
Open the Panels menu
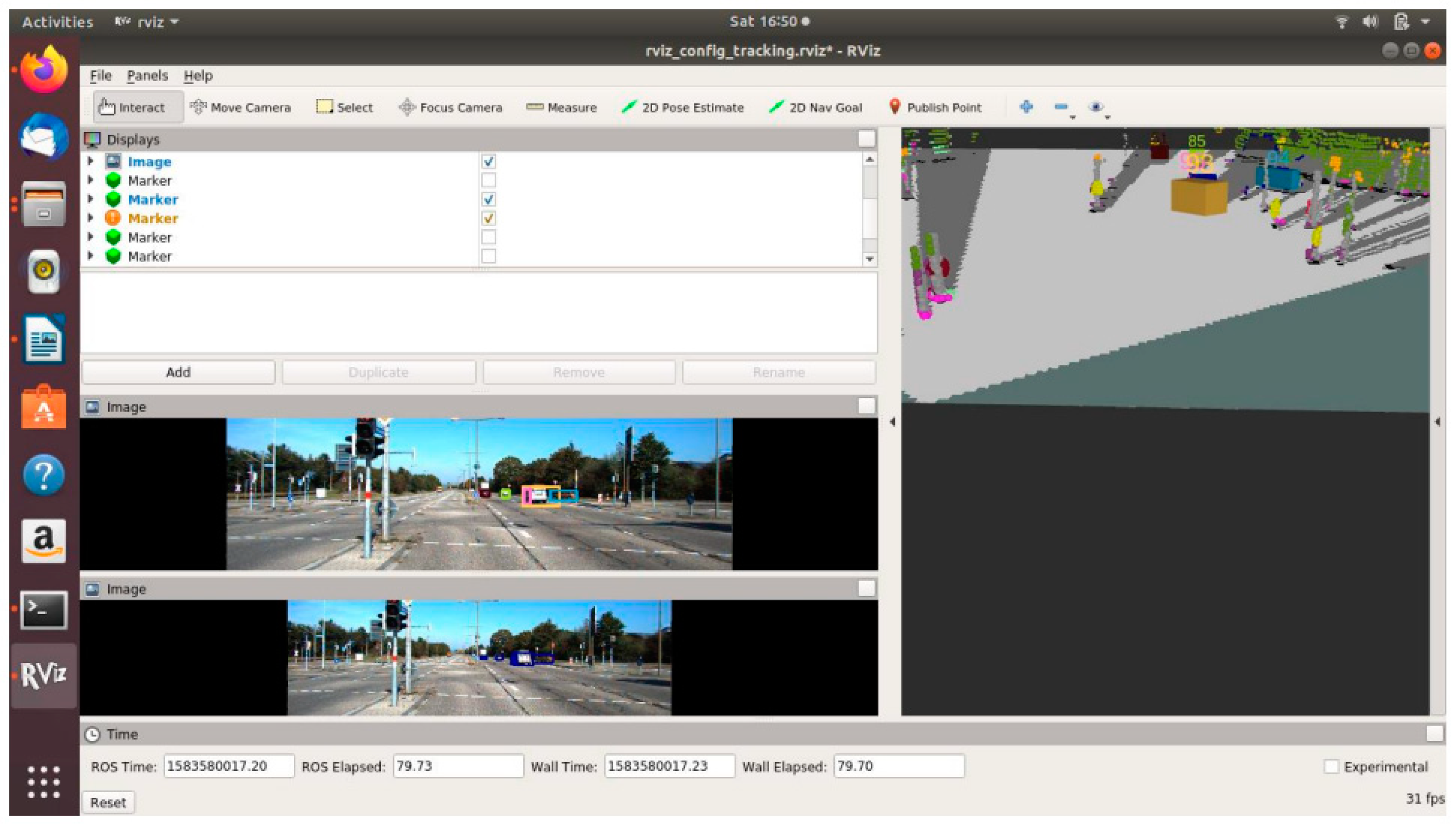tap(147, 75)
